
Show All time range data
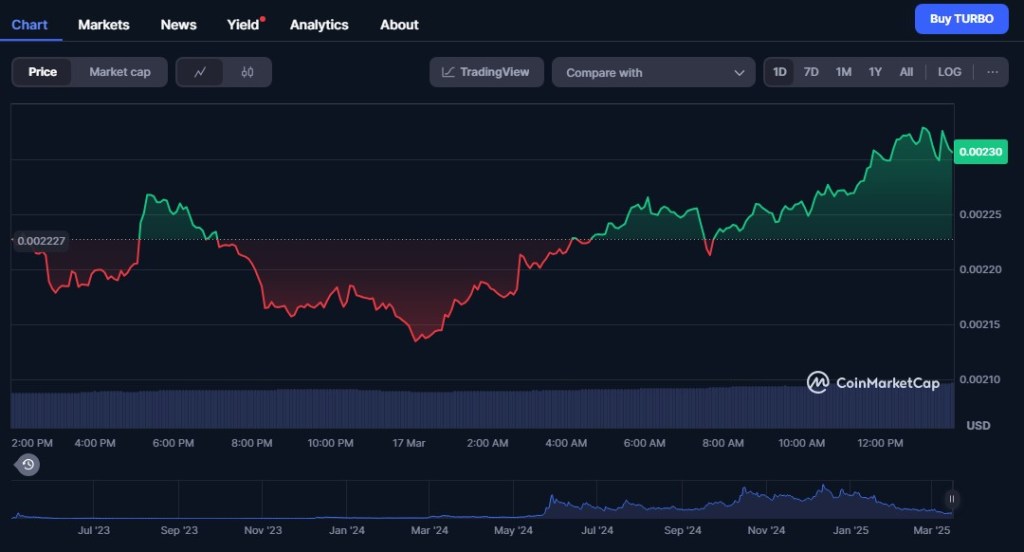coord(906,72)
